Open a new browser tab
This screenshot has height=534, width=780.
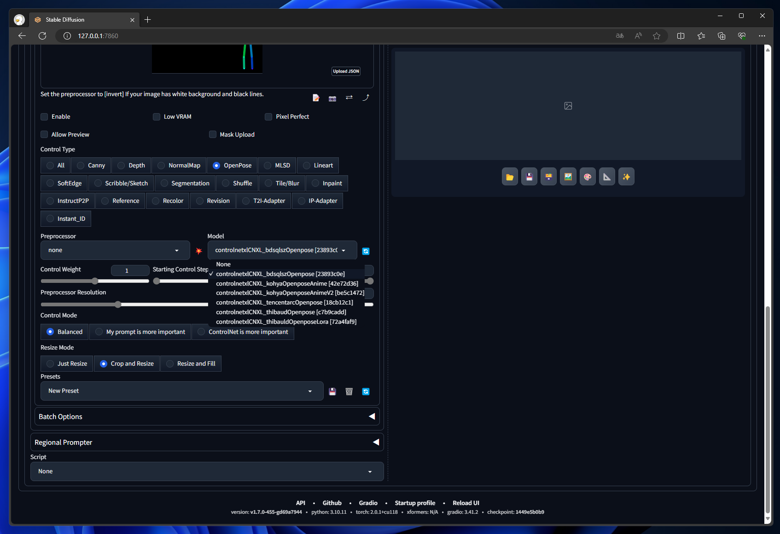pos(147,20)
